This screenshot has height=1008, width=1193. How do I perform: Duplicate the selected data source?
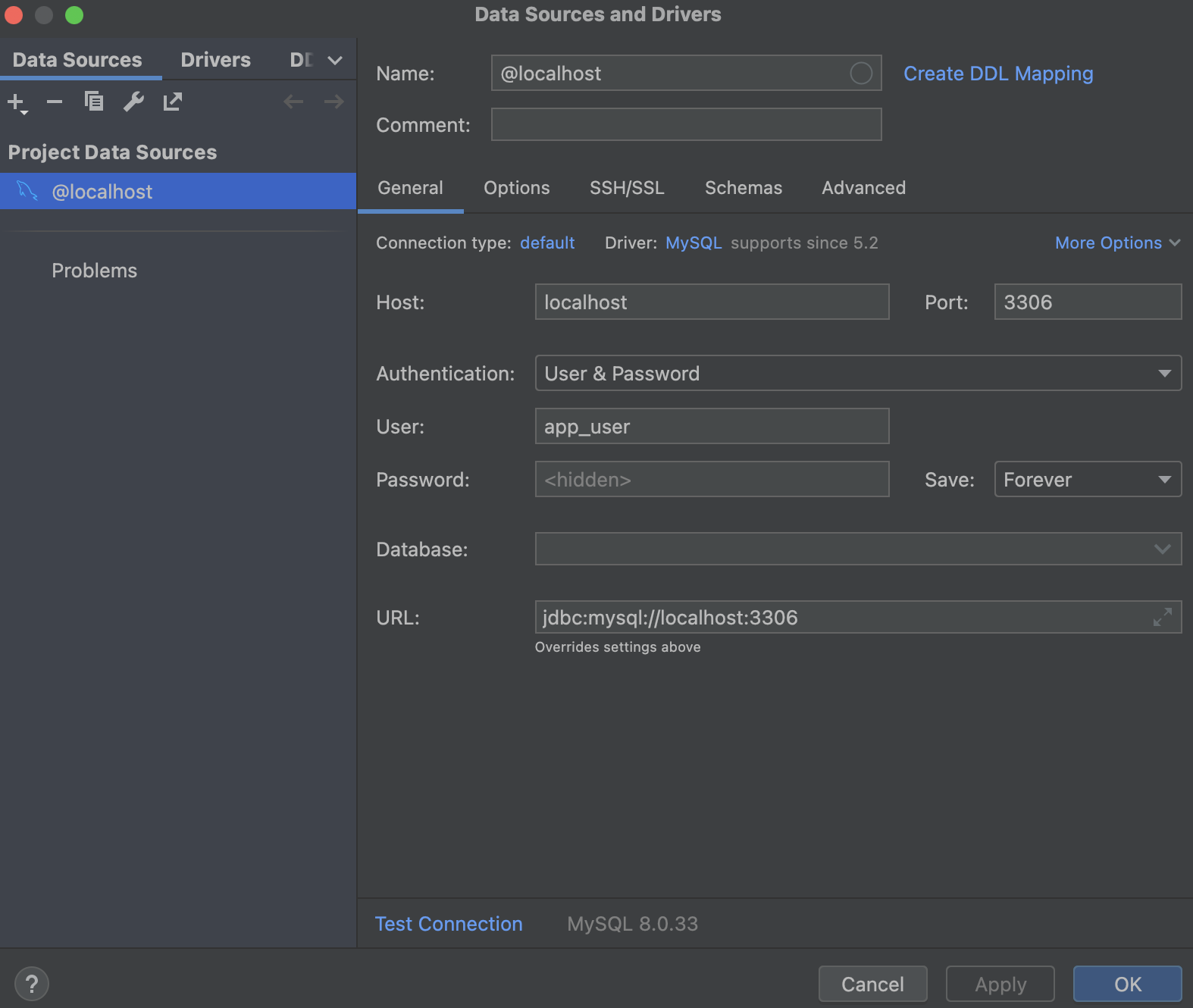pos(94,102)
